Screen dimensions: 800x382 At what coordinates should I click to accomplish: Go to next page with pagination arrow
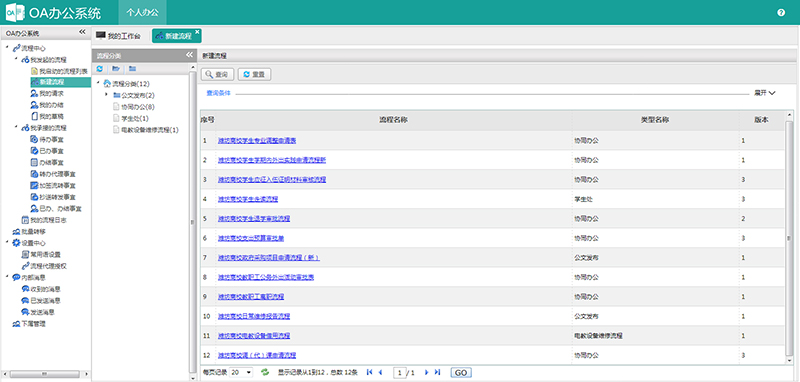click(427, 373)
